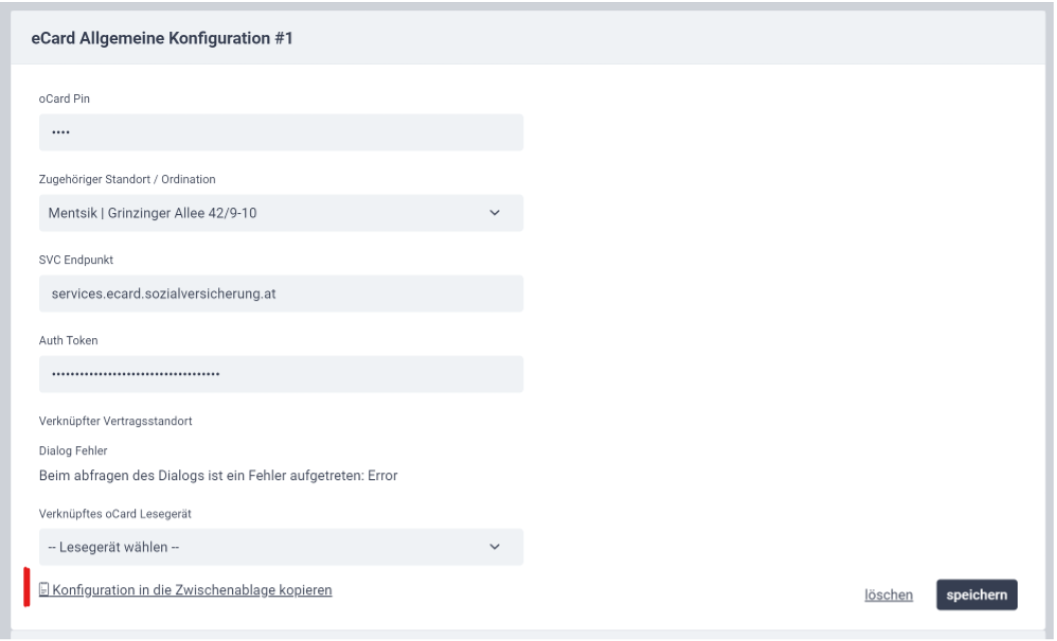Viewport: 1057px width, 641px height.
Task: Click the clipboard icon before Konfiguration link
Action: coord(44,590)
